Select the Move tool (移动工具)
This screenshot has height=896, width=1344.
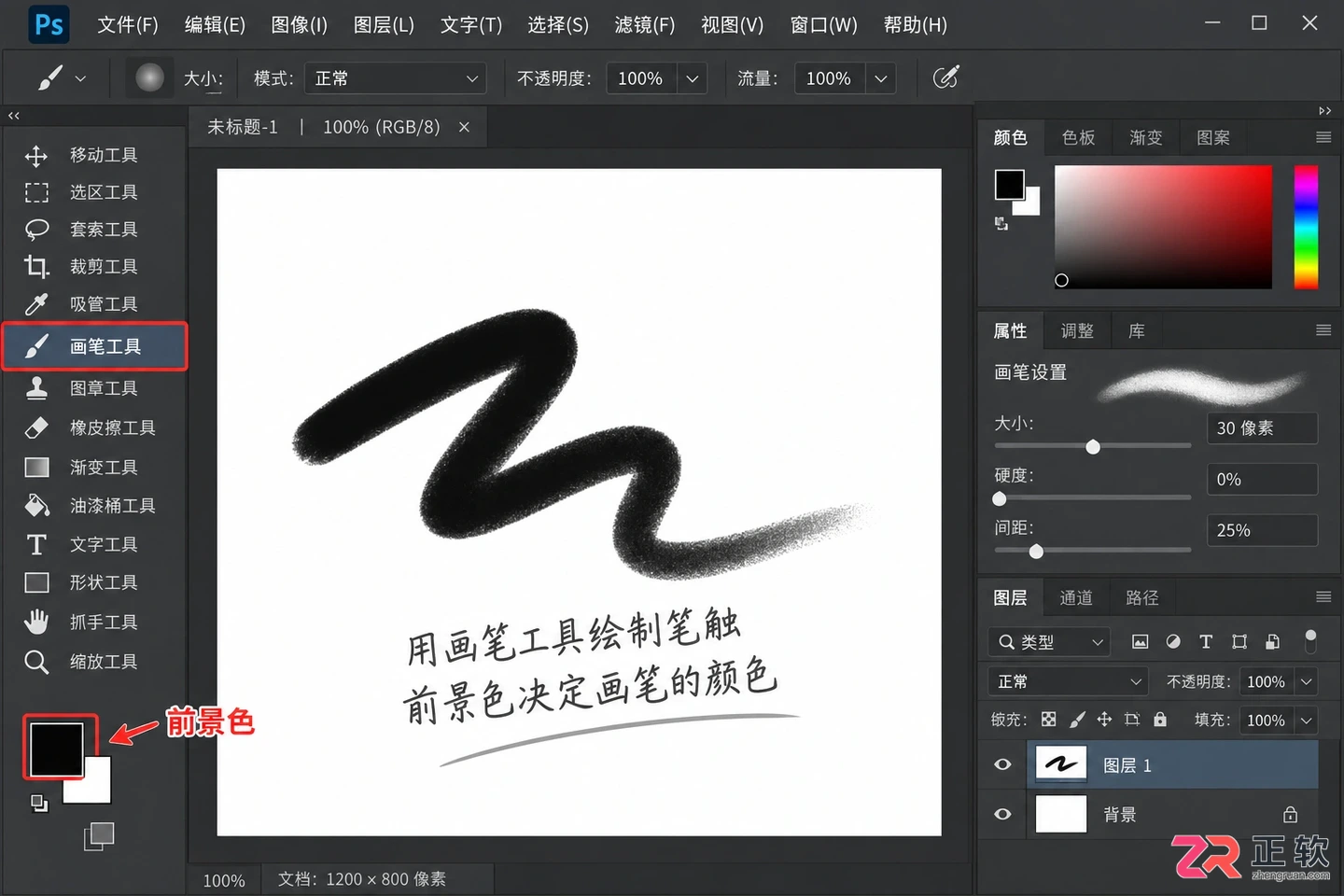click(93, 155)
